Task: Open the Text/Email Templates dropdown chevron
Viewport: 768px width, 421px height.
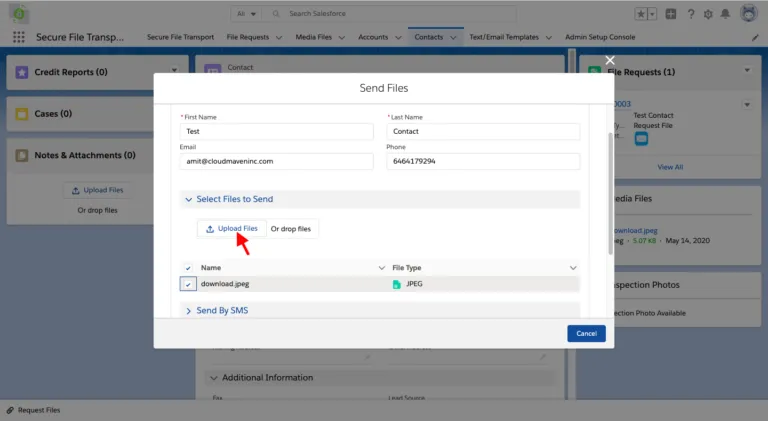Action: click(549, 37)
